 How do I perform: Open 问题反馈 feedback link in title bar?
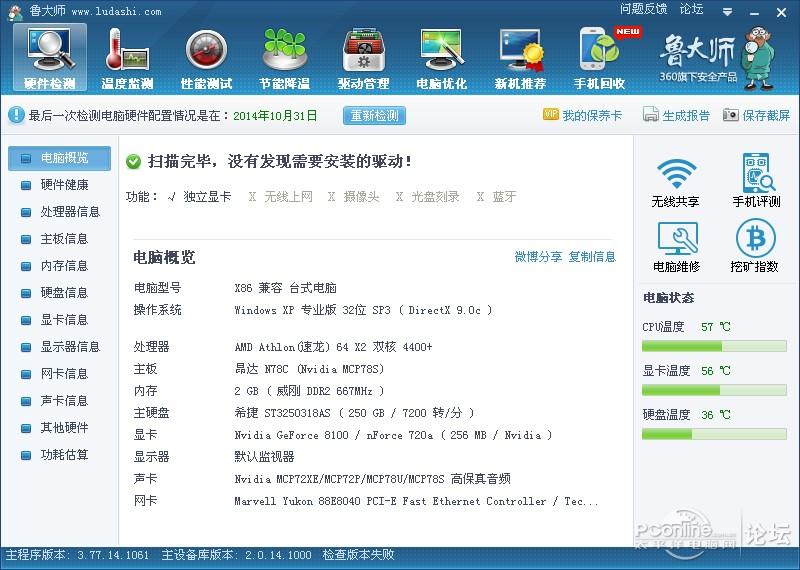click(643, 9)
